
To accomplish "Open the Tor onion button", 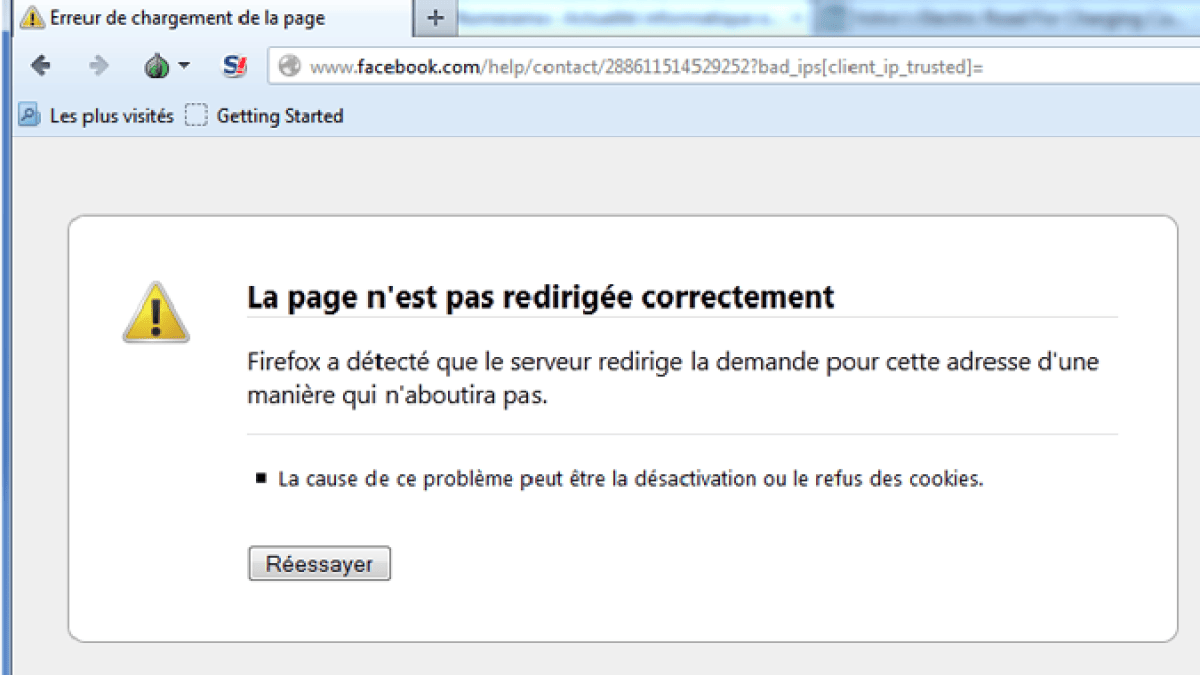I will pos(157,67).
